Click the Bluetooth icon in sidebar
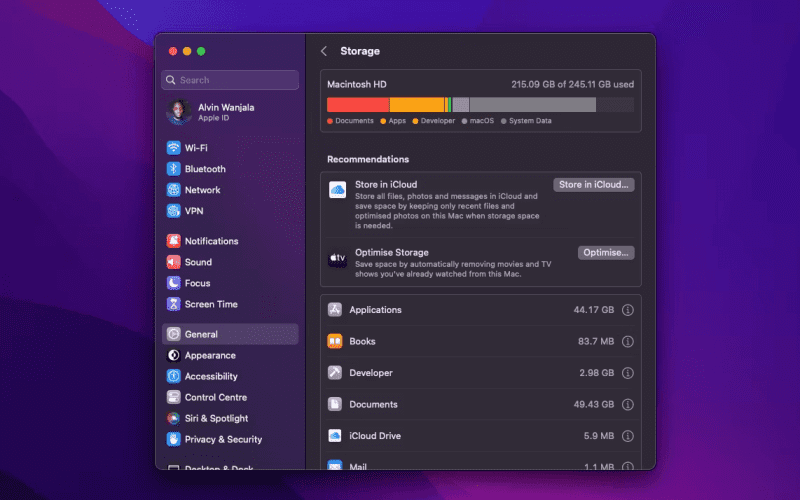The width and height of the screenshot is (800, 500). [x=173, y=169]
